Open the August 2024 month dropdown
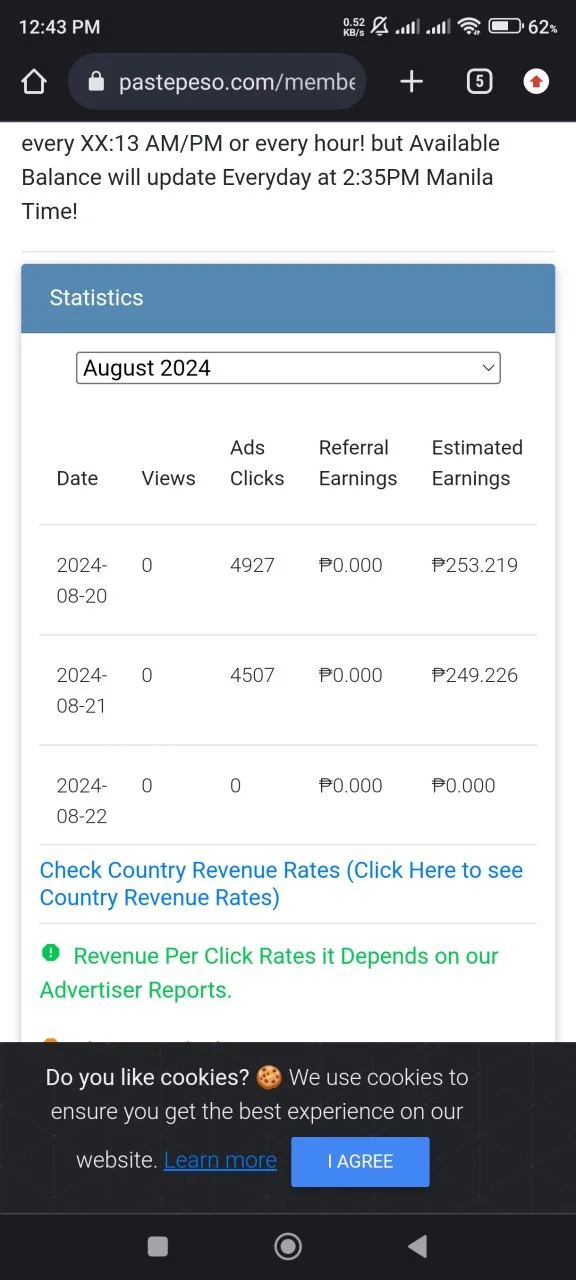This screenshot has height=1280, width=576. 288,368
